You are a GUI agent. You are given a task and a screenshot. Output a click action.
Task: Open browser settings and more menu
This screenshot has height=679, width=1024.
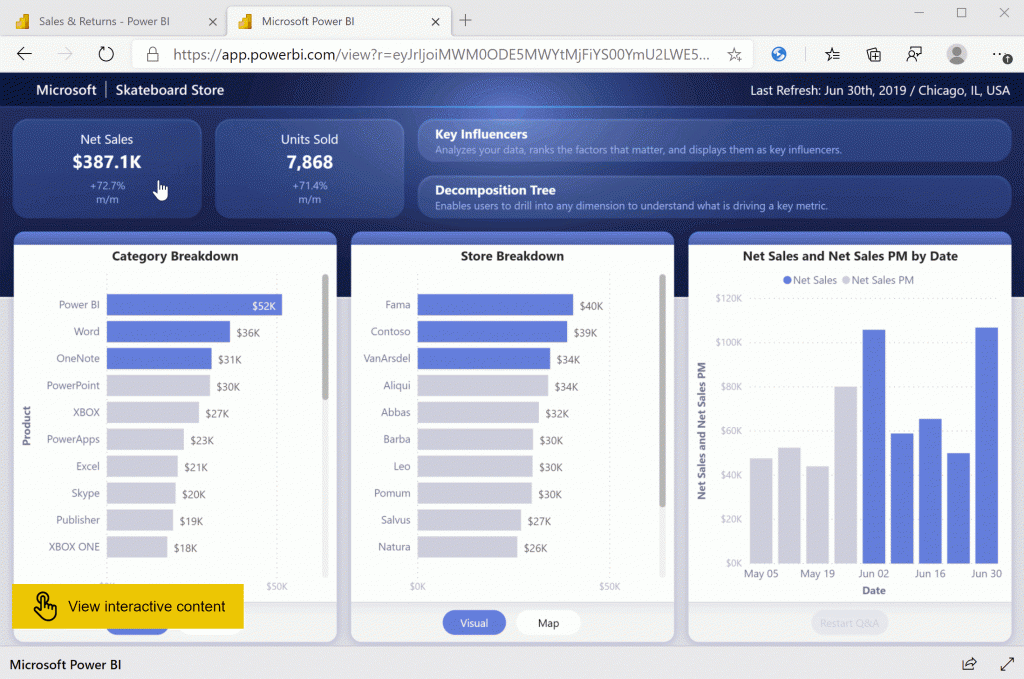[1001, 55]
